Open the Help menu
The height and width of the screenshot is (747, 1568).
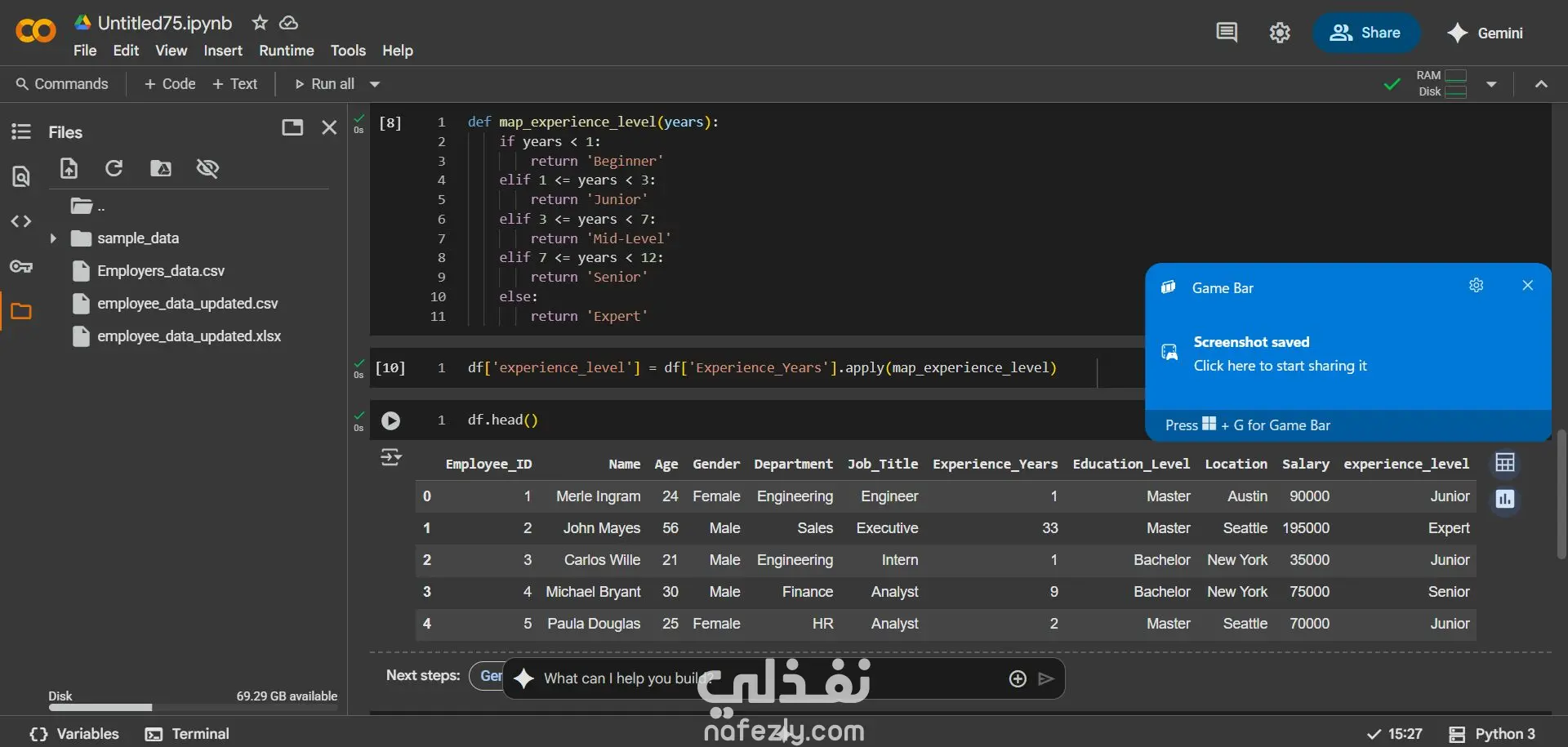[398, 51]
